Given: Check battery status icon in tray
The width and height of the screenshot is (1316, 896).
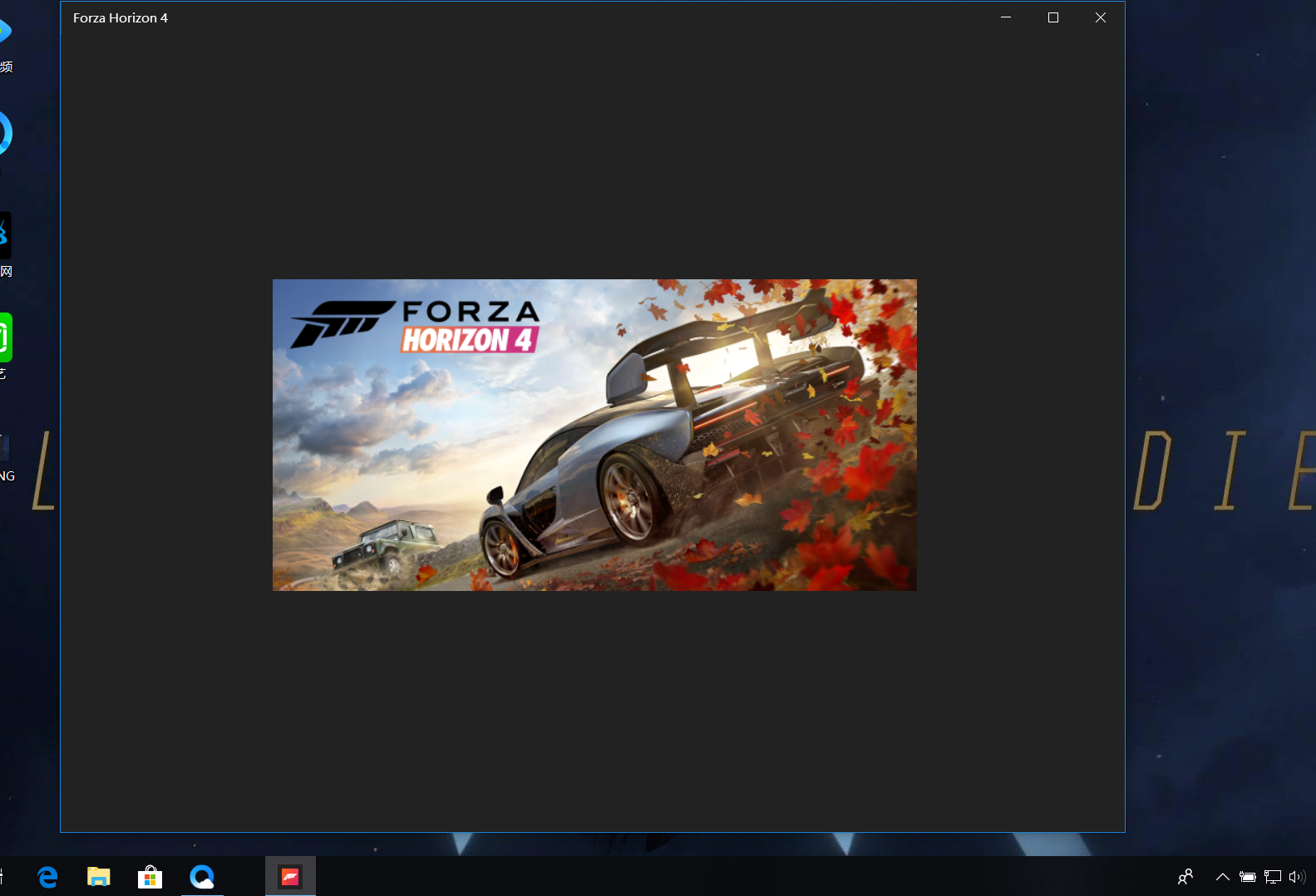Looking at the screenshot, I should (1248, 876).
